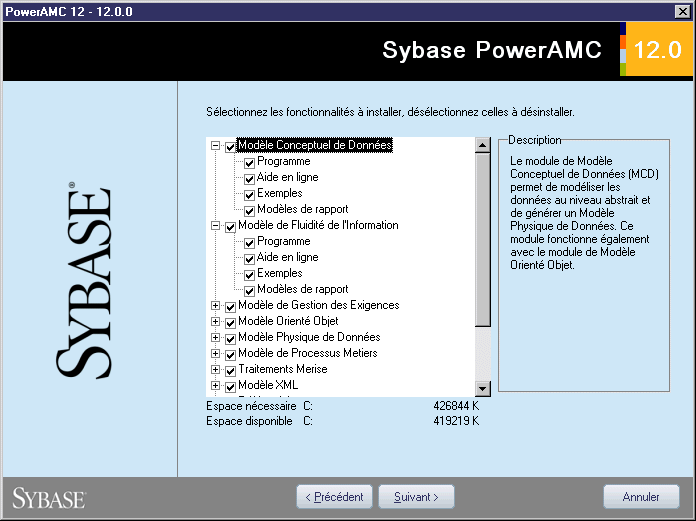Select Modèle Conceptuel de Données label
The width and height of the screenshot is (696, 521).
click(x=315, y=145)
